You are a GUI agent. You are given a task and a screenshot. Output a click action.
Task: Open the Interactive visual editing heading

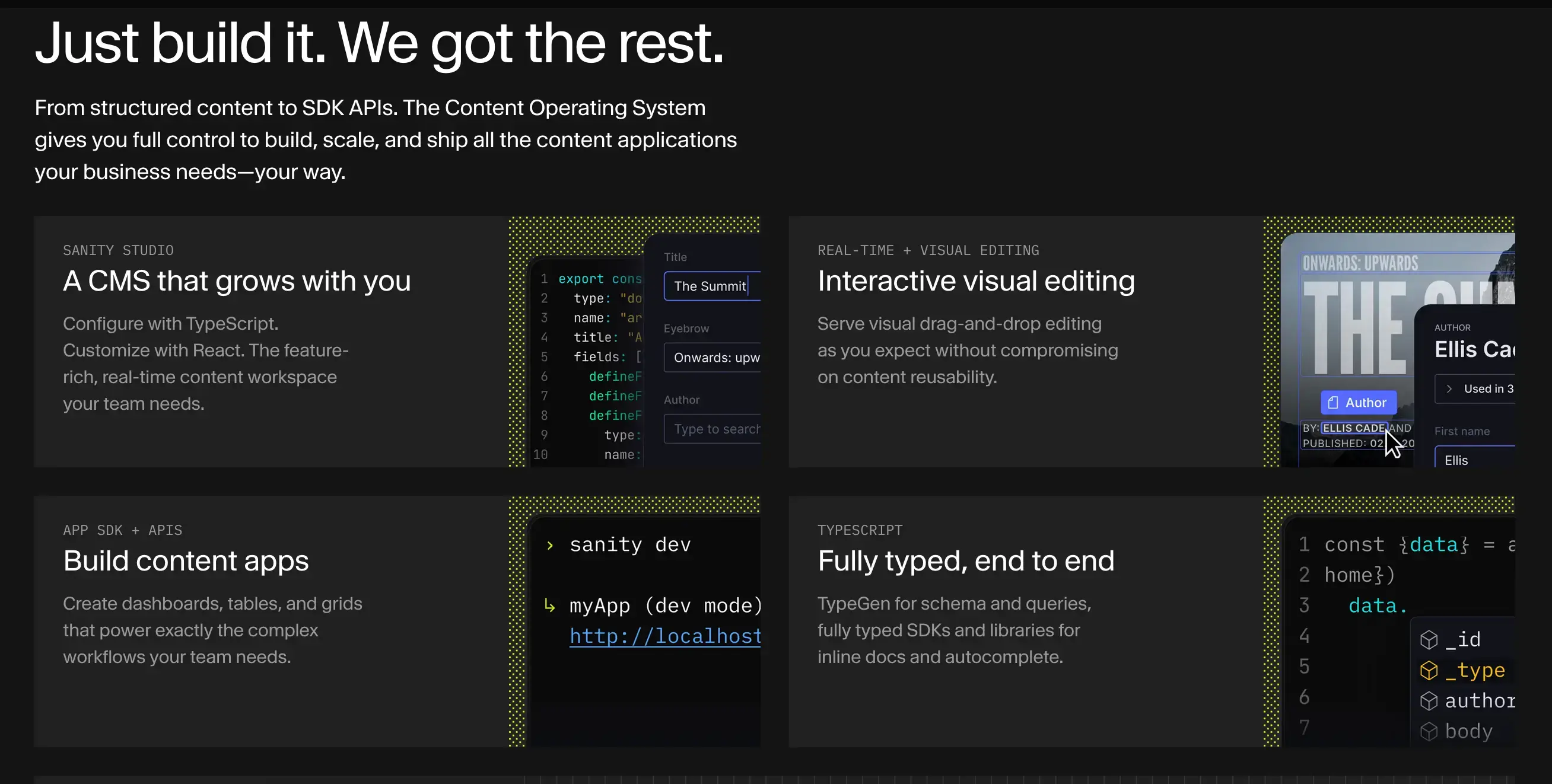976,281
